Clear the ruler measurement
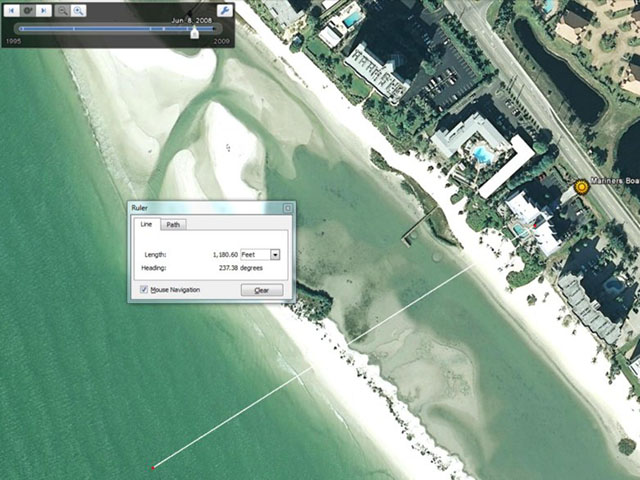640x480 pixels. (x=261, y=290)
